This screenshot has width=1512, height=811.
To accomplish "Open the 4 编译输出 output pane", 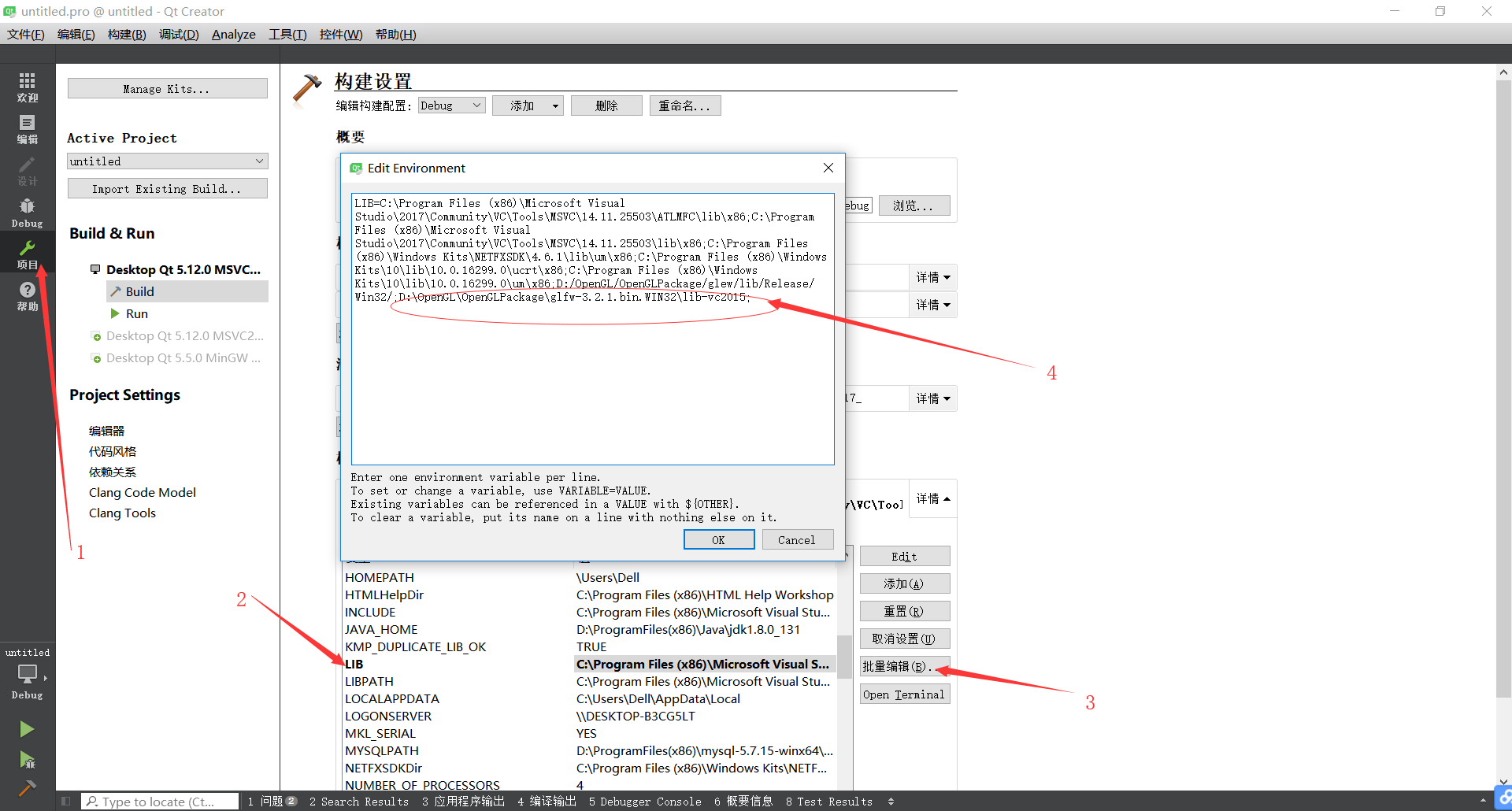I will (547, 802).
